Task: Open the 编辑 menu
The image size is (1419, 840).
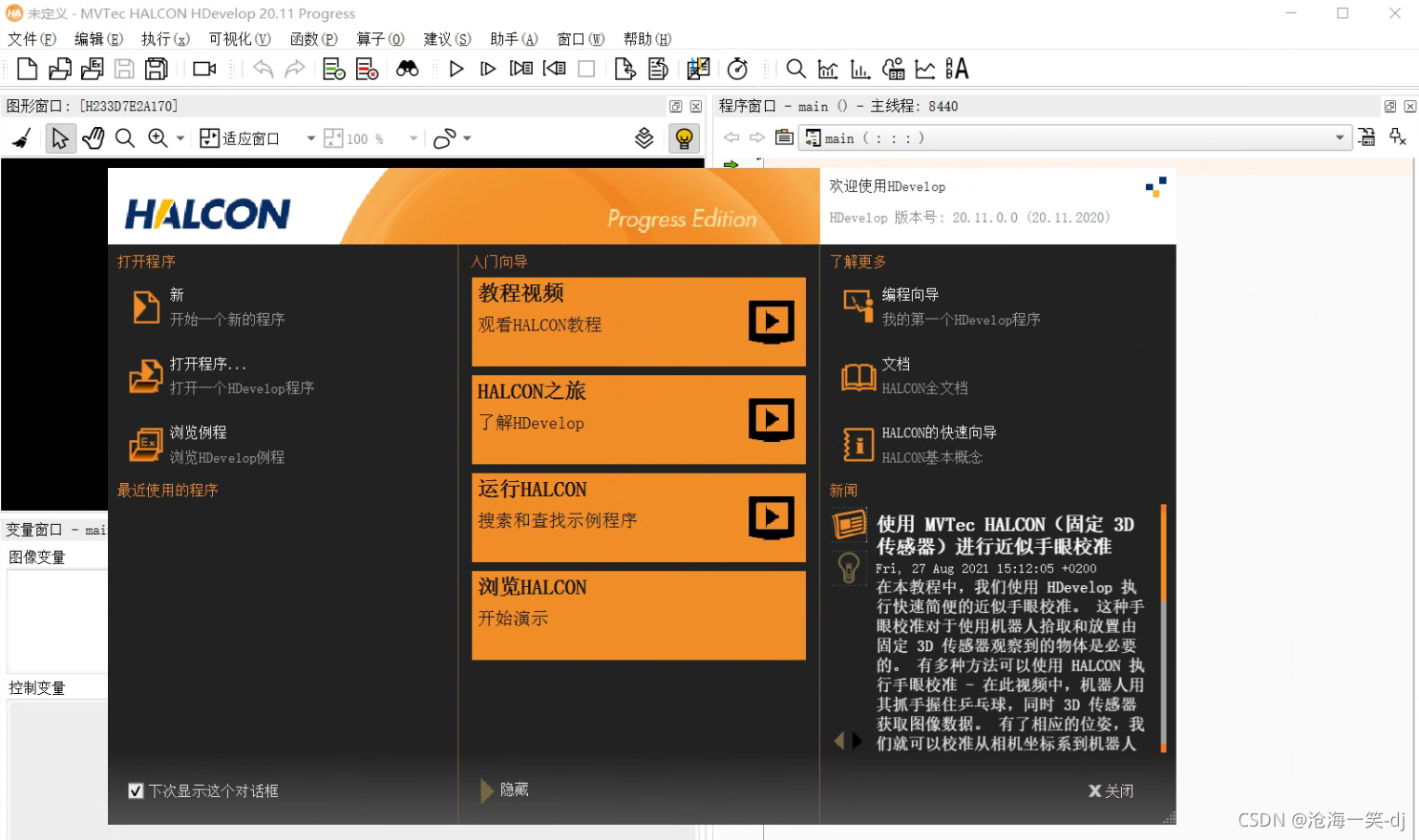Action: click(98, 39)
